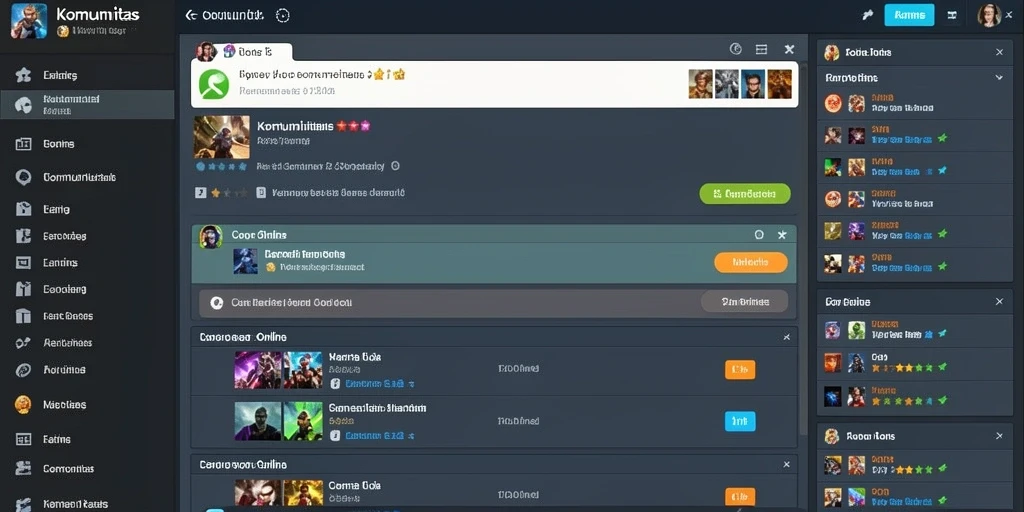Viewport: 1024px width, 512px height.
Task: Close the middle right-side panel
Action: pos(999,302)
